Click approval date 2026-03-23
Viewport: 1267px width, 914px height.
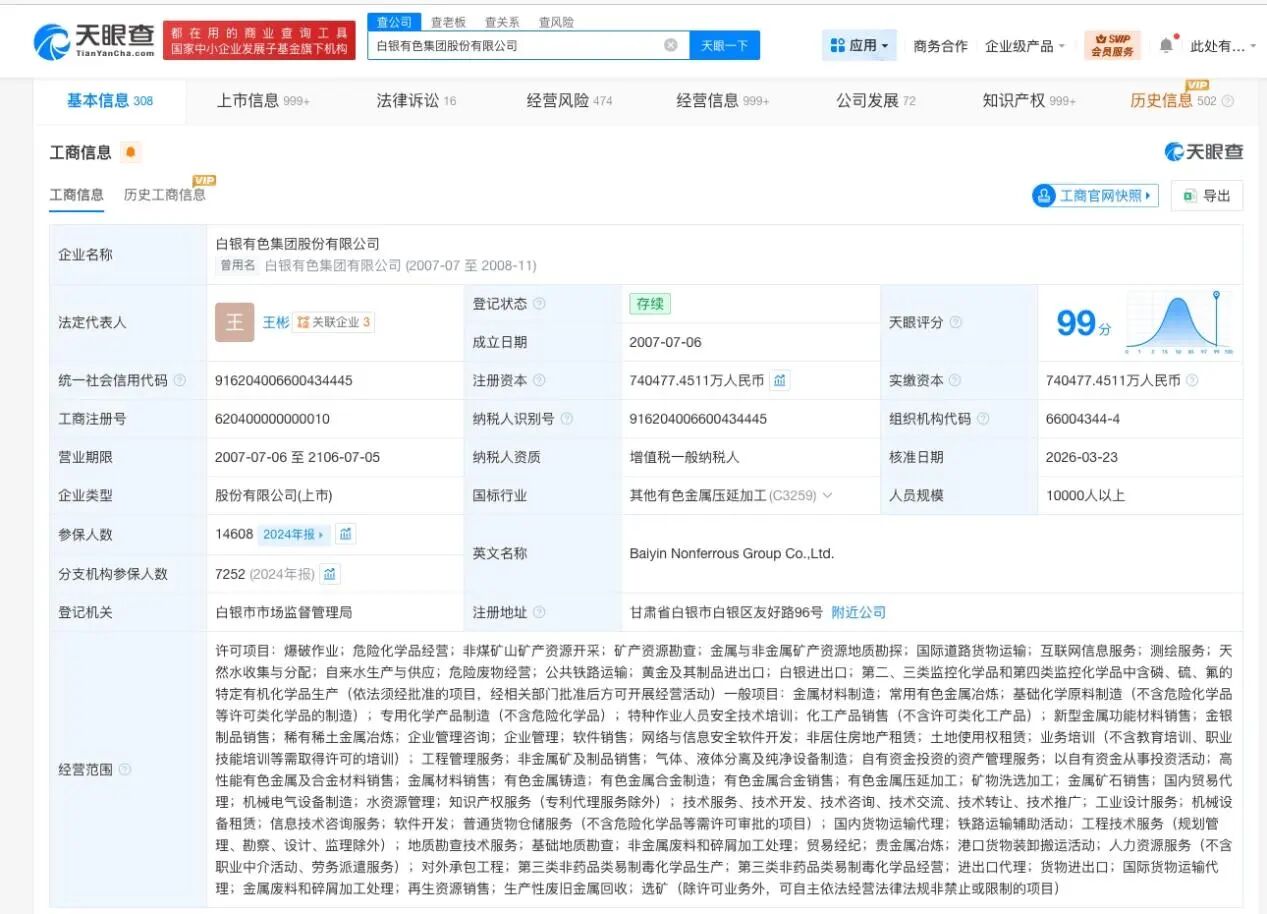pyautogui.click(x=1082, y=457)
